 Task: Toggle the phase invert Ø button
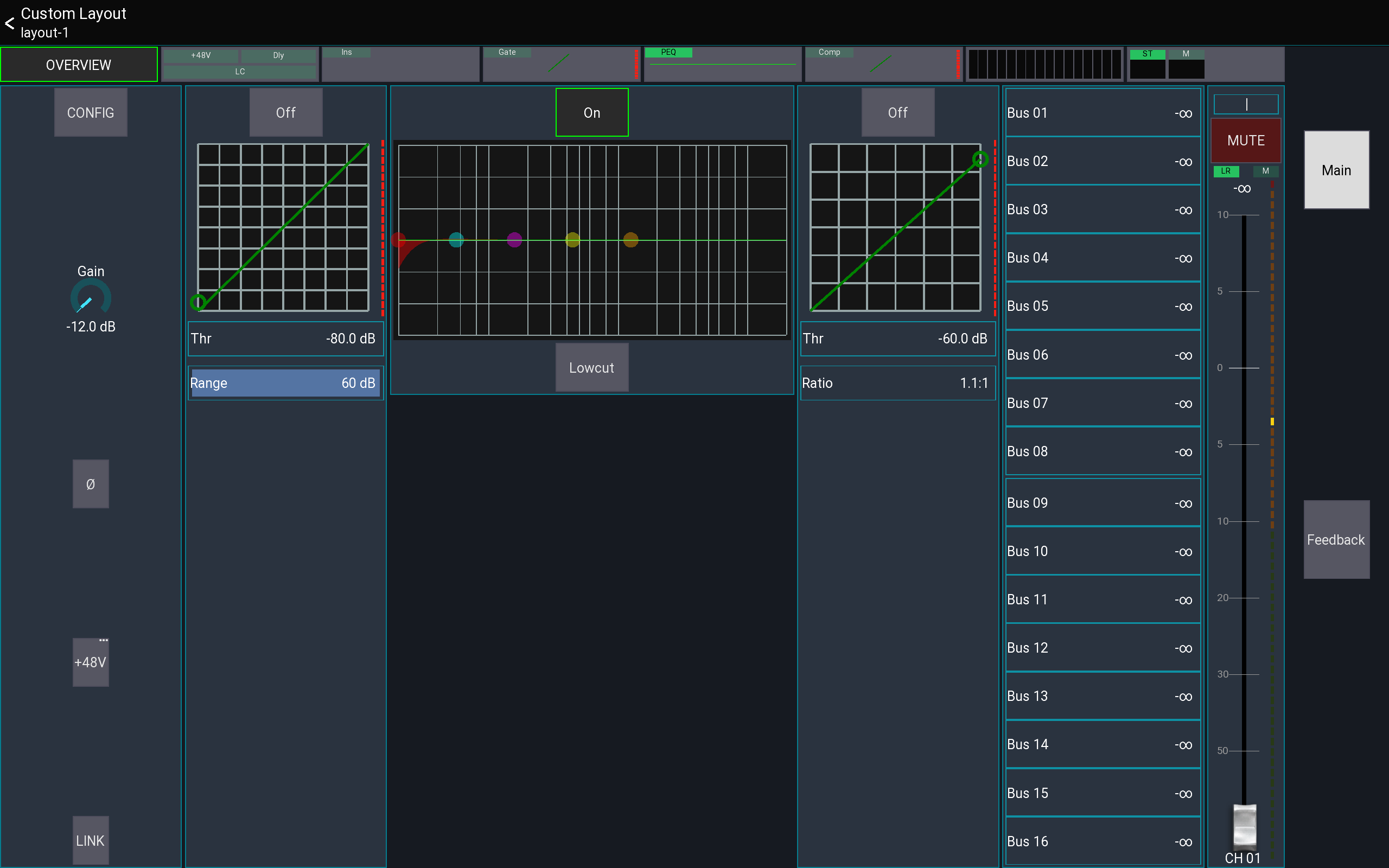click(91, 484)
